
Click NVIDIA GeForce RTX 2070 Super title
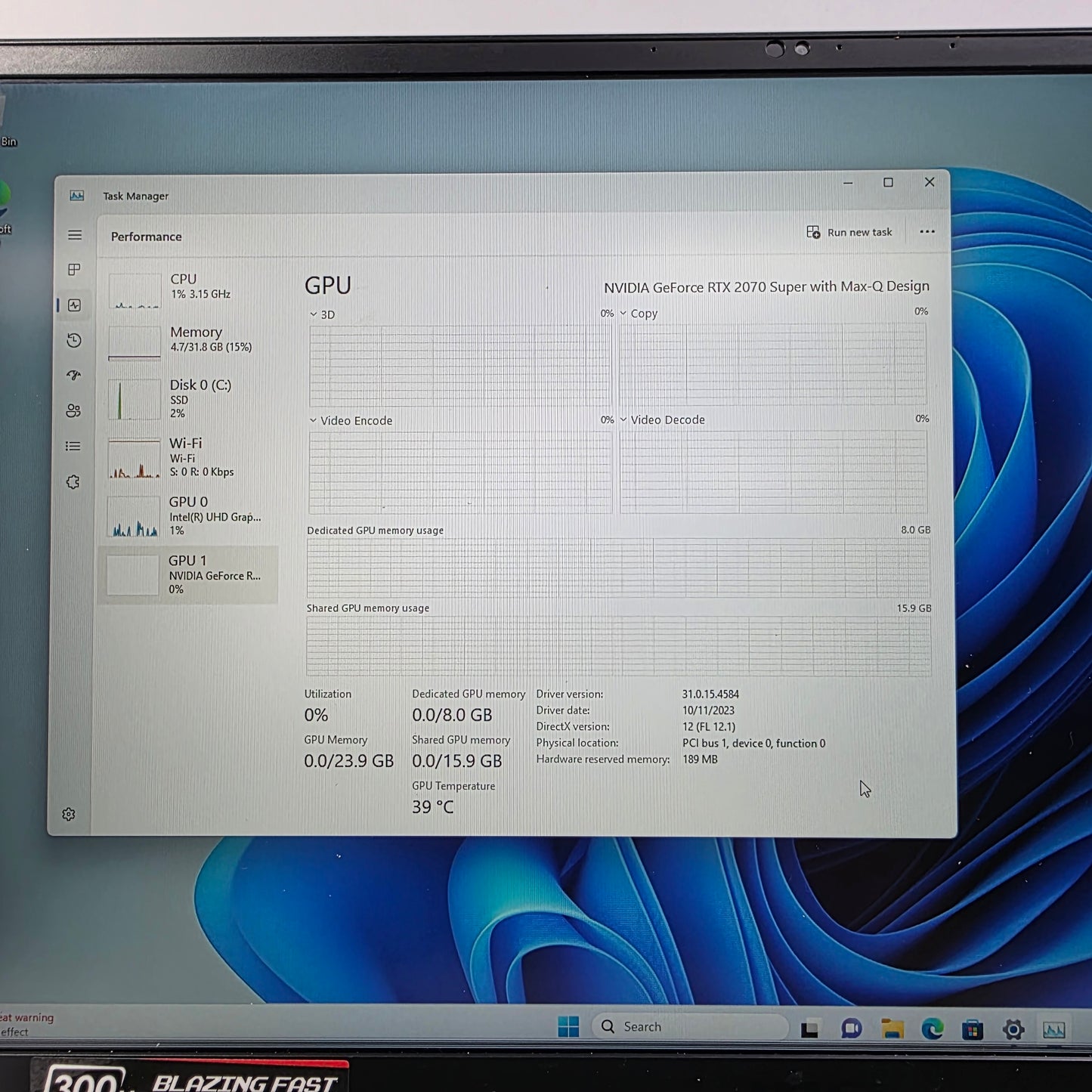coord(766,287)
